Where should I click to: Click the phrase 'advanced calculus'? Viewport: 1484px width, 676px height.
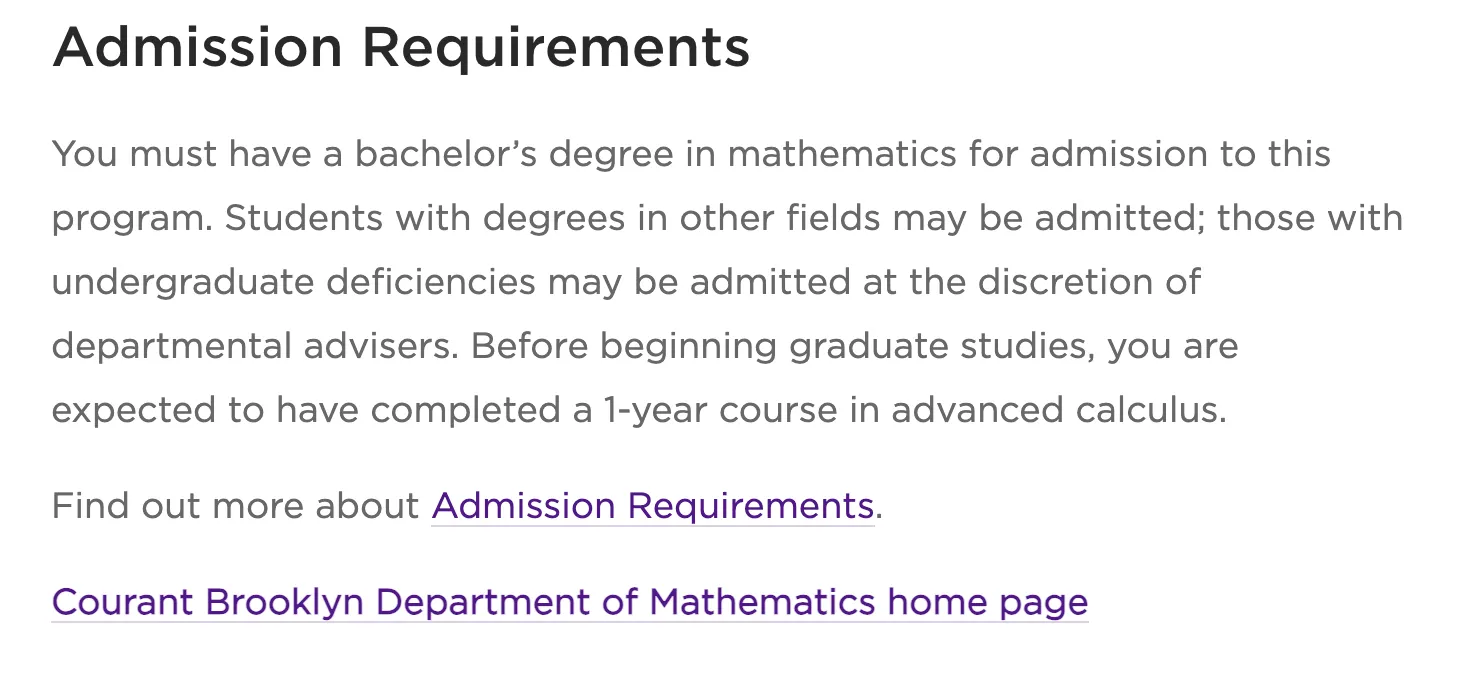click(1058, 410)
